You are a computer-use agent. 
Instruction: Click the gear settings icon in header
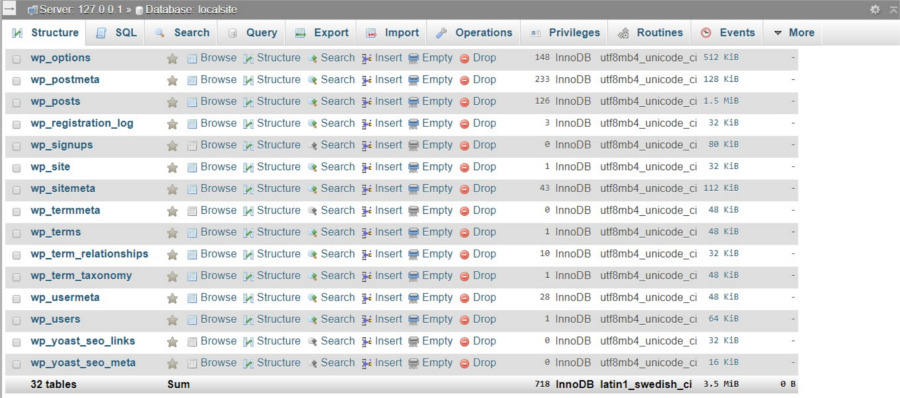(x=875, y=9)
